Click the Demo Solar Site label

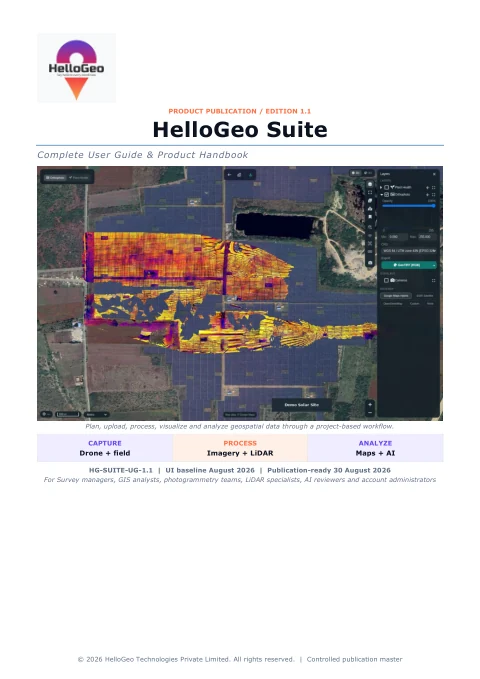302,405
